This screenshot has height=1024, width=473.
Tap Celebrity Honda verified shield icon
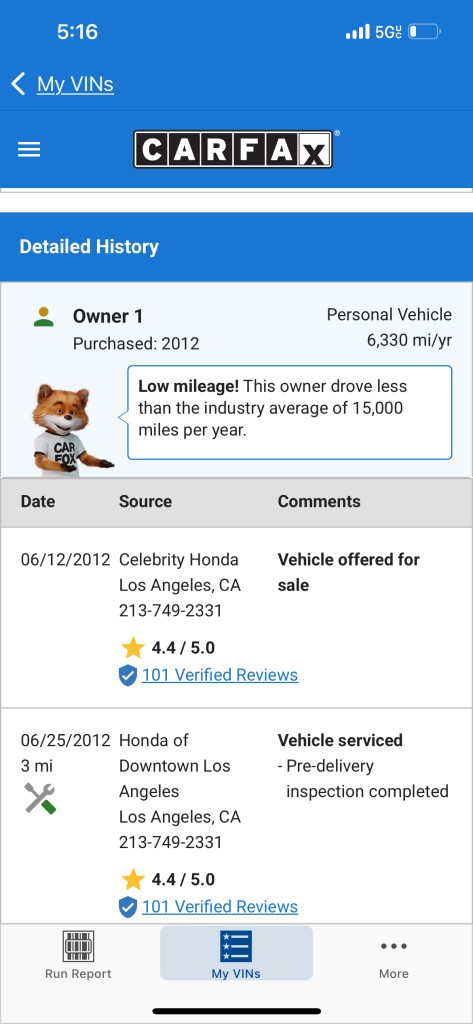pyautogui.click(x=128, y=675)
